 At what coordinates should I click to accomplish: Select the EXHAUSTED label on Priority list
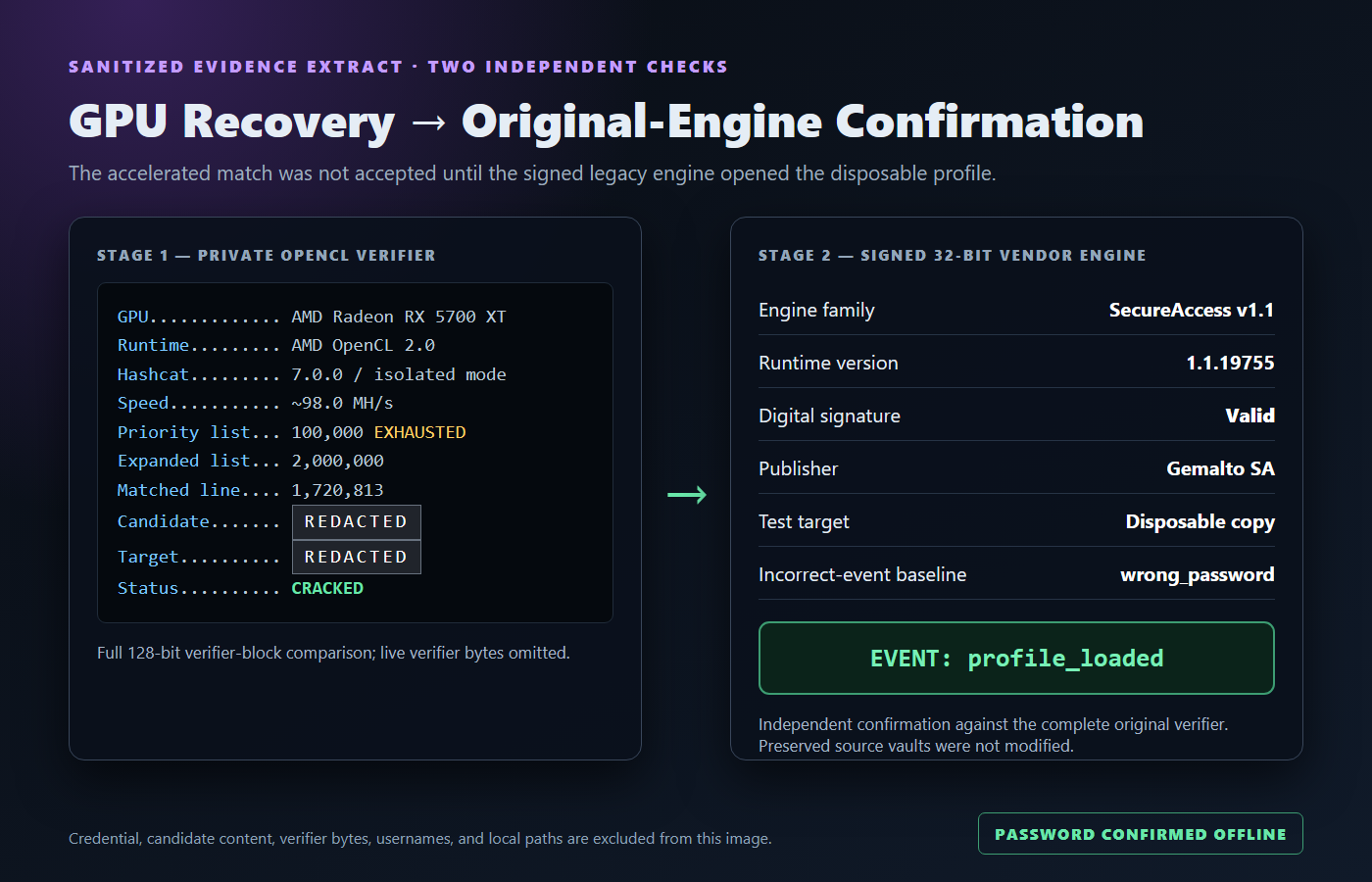(x=419, y=432)
